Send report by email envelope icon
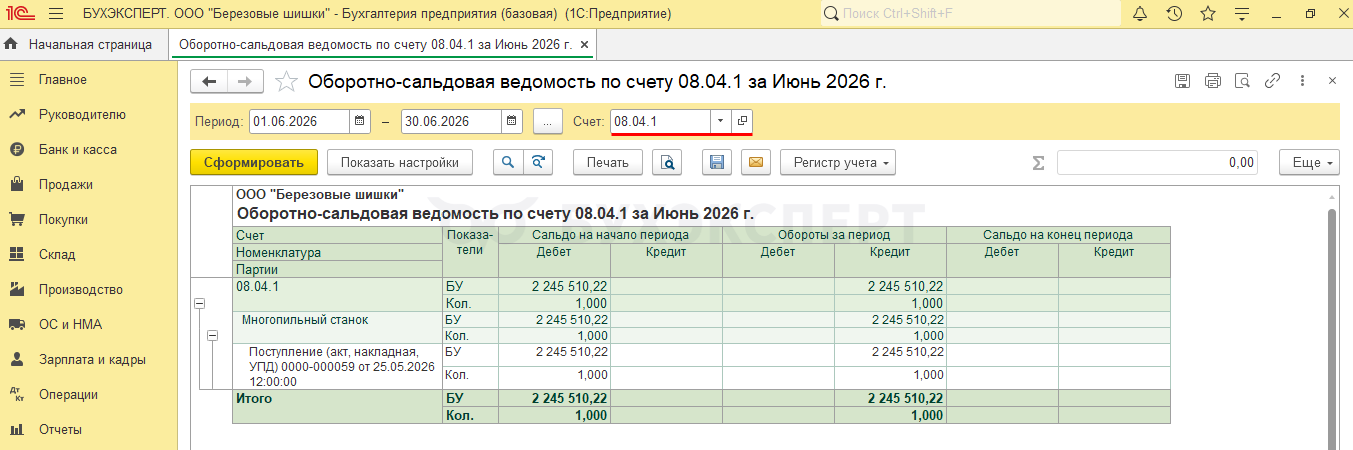The width and height of the screenshot is (1353, 450). (x=756, y=162)
